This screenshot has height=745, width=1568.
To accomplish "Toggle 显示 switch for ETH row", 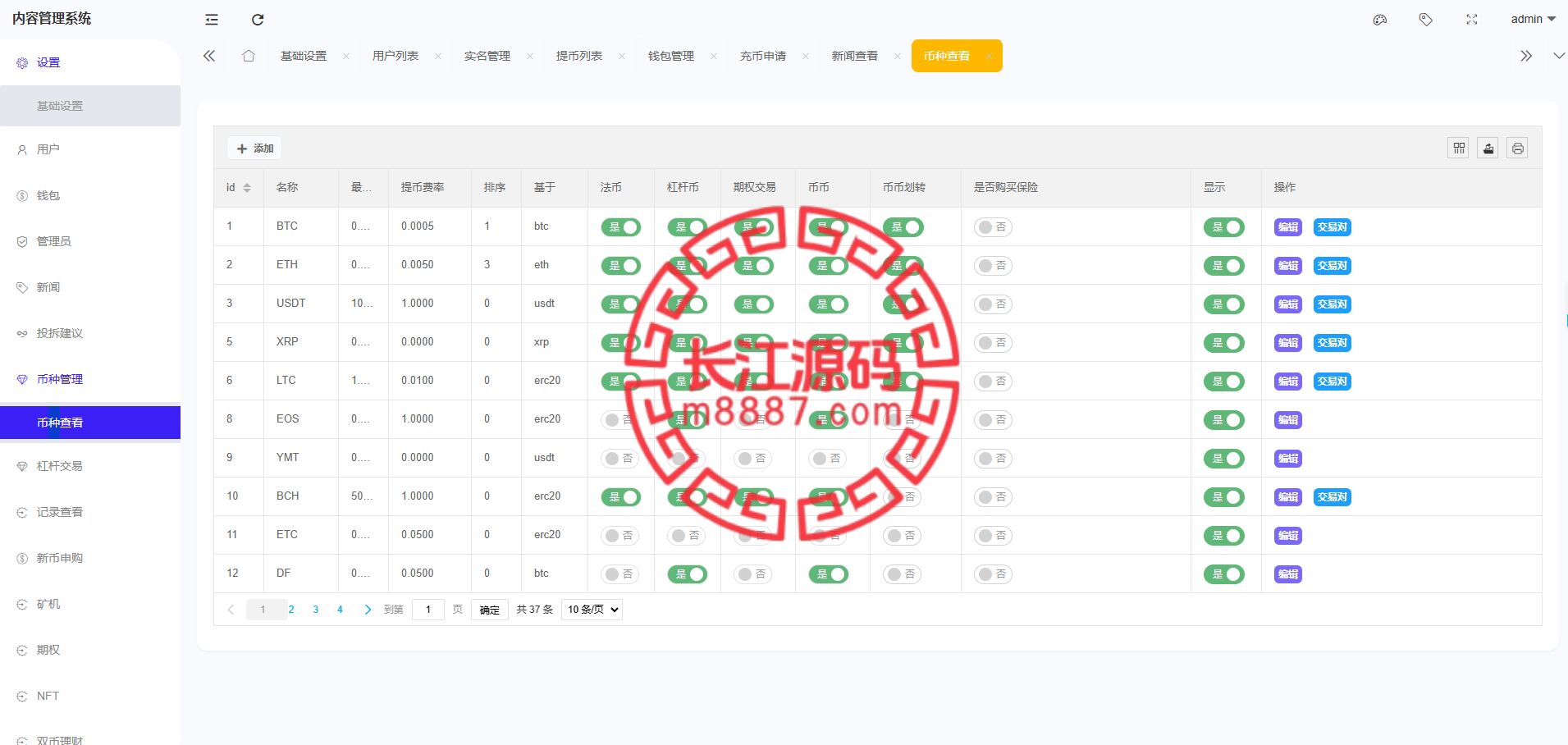I will (1224, 266).
